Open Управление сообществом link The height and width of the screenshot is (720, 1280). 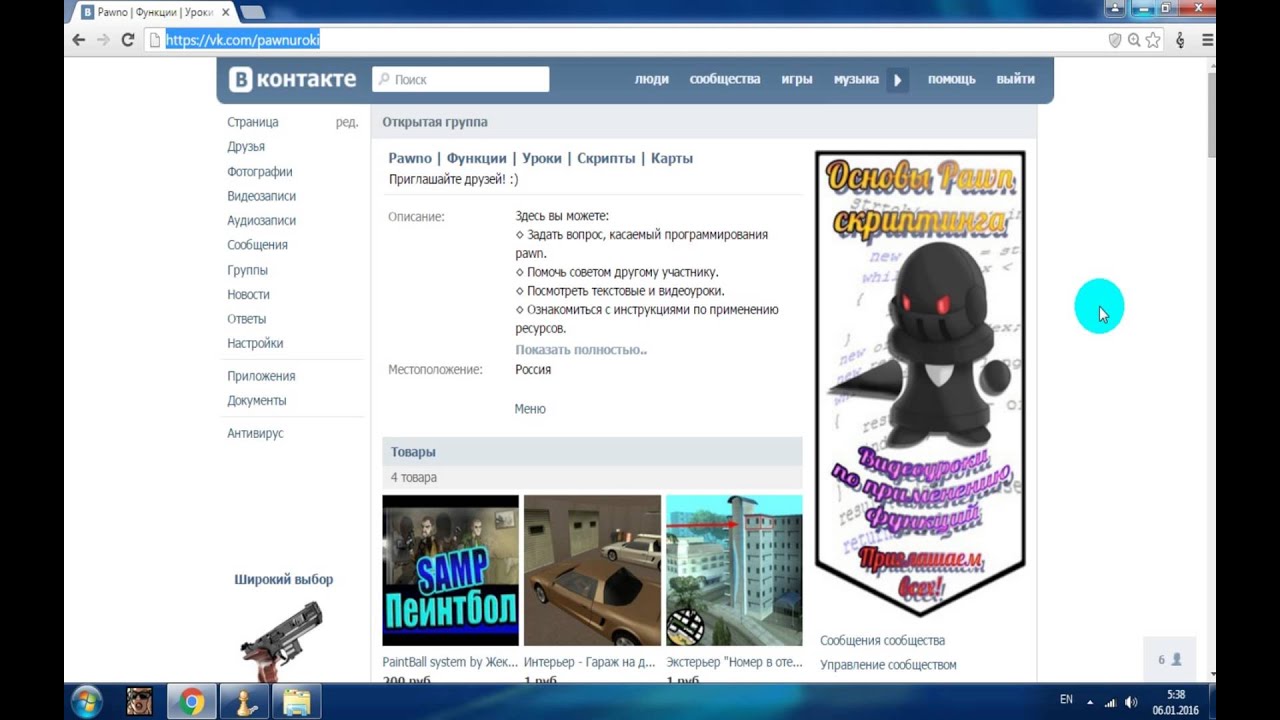point(888,665)
